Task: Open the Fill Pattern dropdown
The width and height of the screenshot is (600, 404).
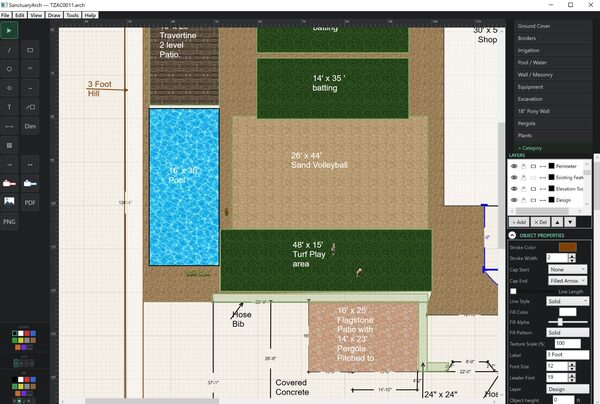Action: [567, 332]
